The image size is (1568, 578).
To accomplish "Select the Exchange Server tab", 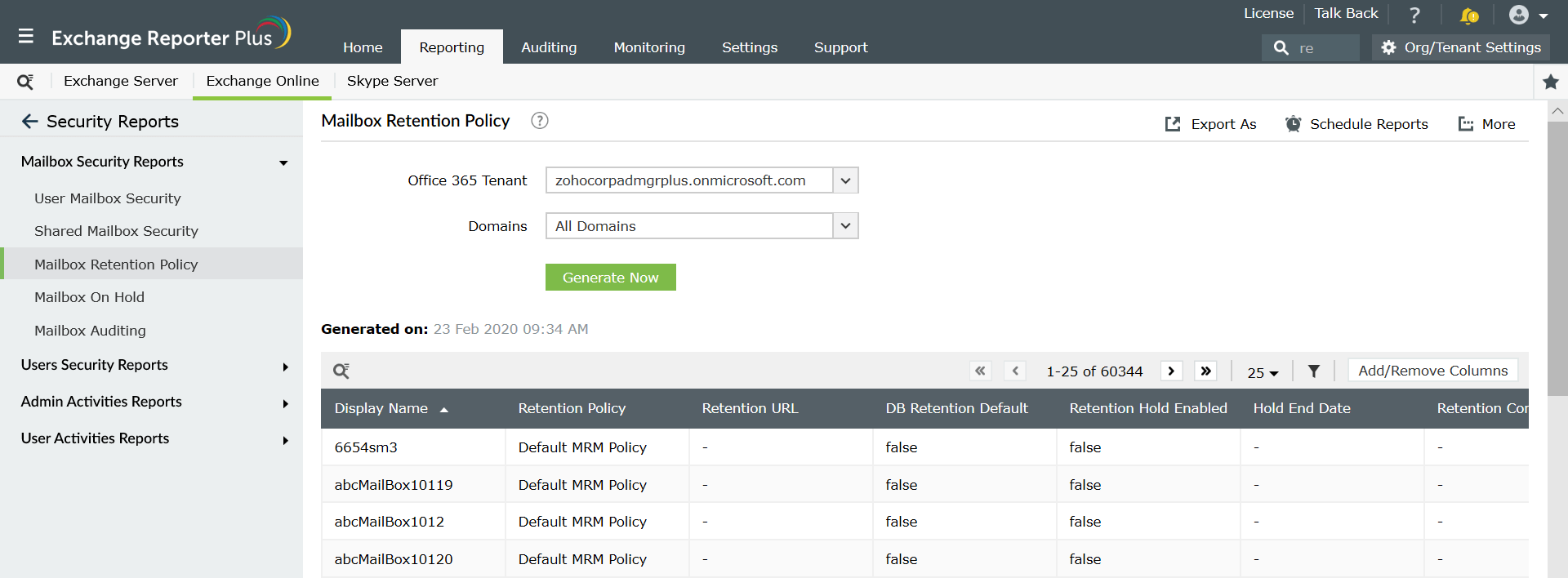I will [x=121, y=81].
